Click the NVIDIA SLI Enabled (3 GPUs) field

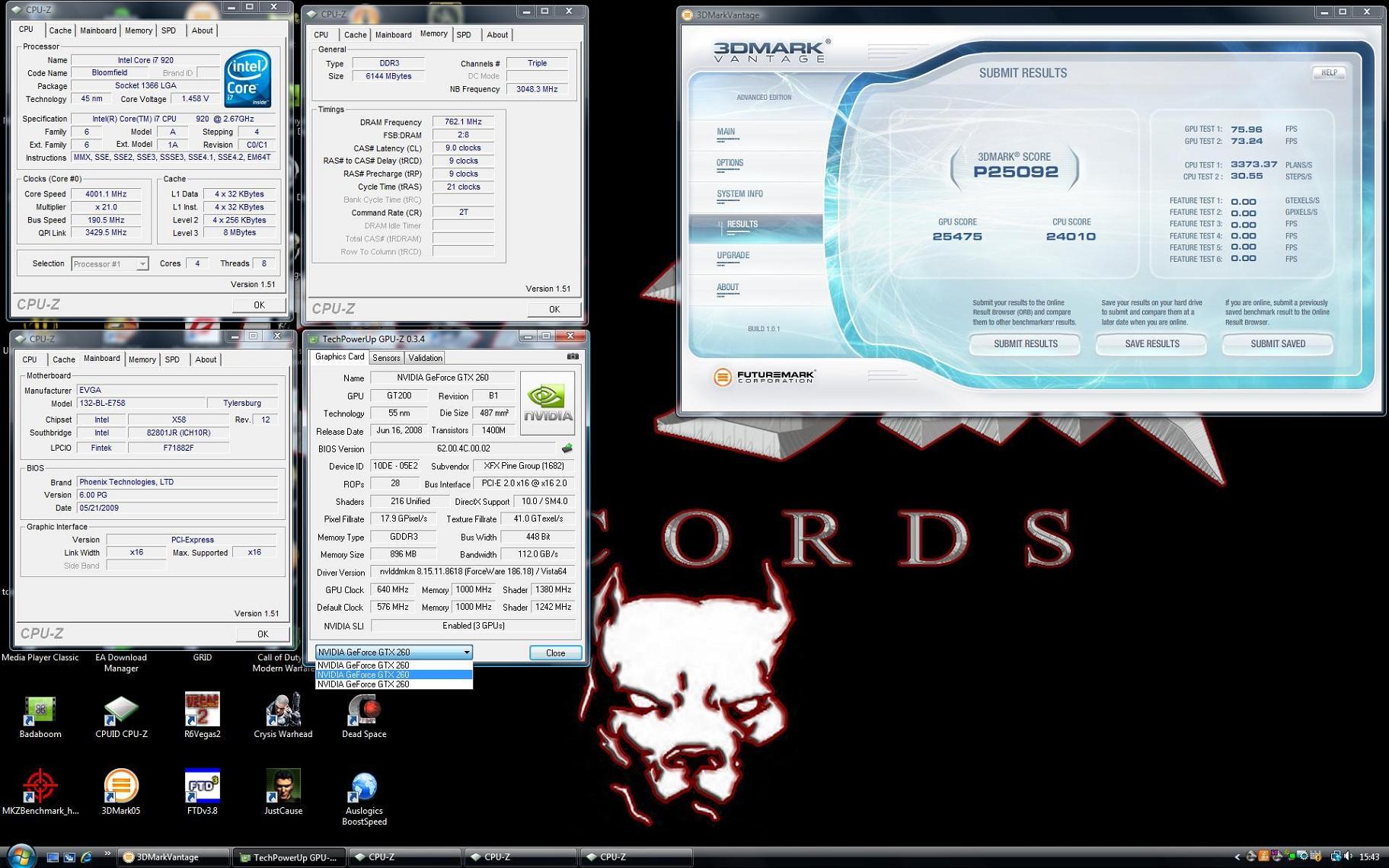(x=473, y=626)
